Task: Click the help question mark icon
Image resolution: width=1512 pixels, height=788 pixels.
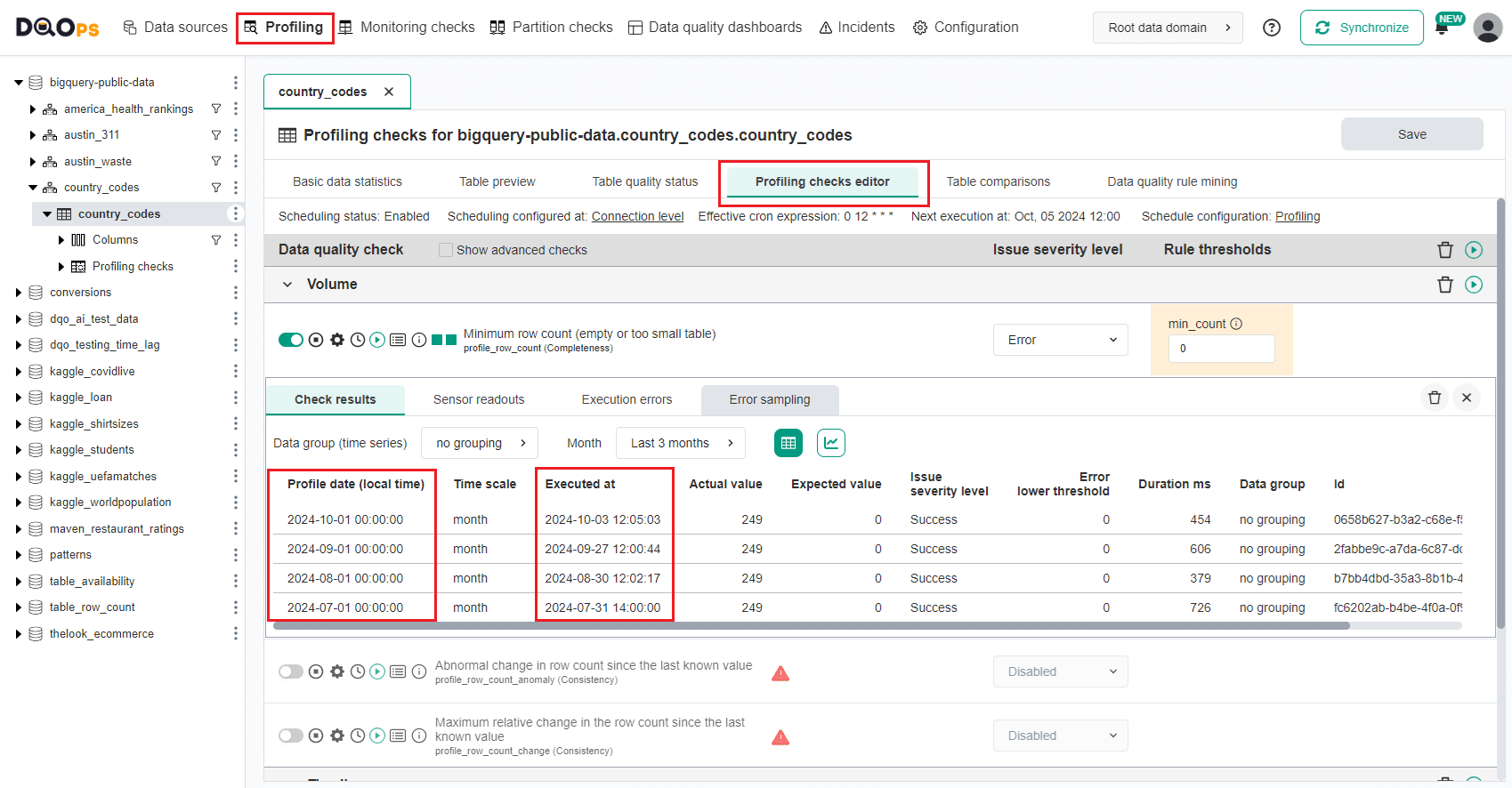Action: 1272,28
